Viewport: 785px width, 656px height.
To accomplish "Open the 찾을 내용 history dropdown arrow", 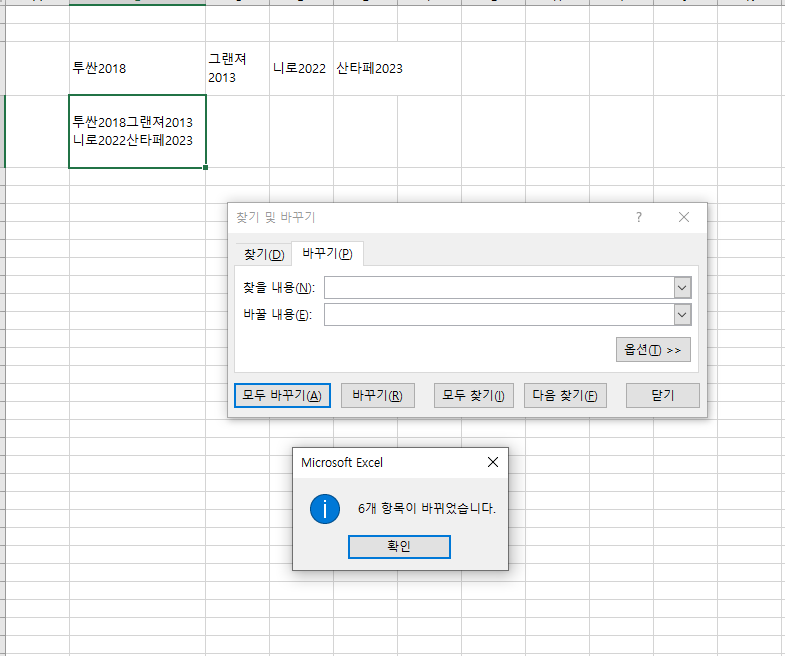I will 682,287.
